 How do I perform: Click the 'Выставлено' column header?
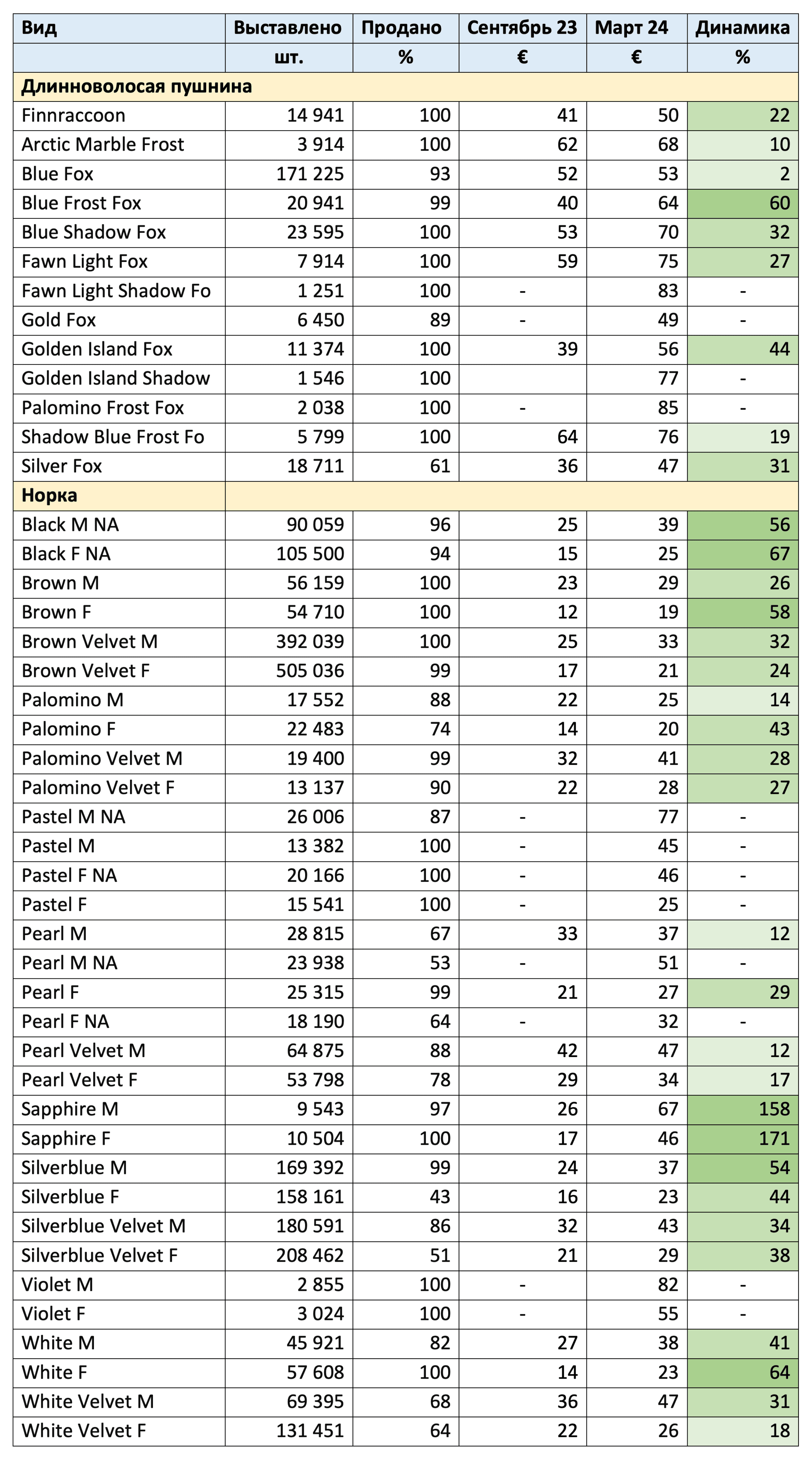coord(288,28)
